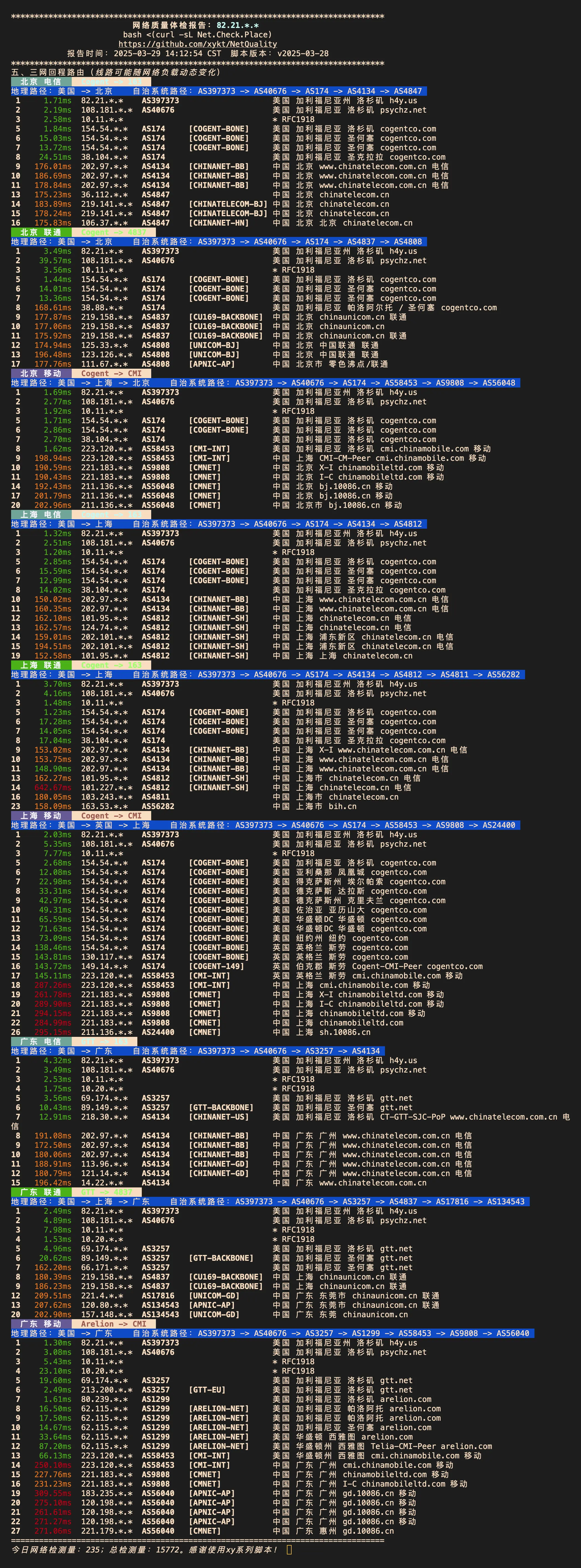Click the 亚利桑那 凤凰城 location text
Image resolution: width=581 pixels, height=1568 pixels.
coord(331,872)
